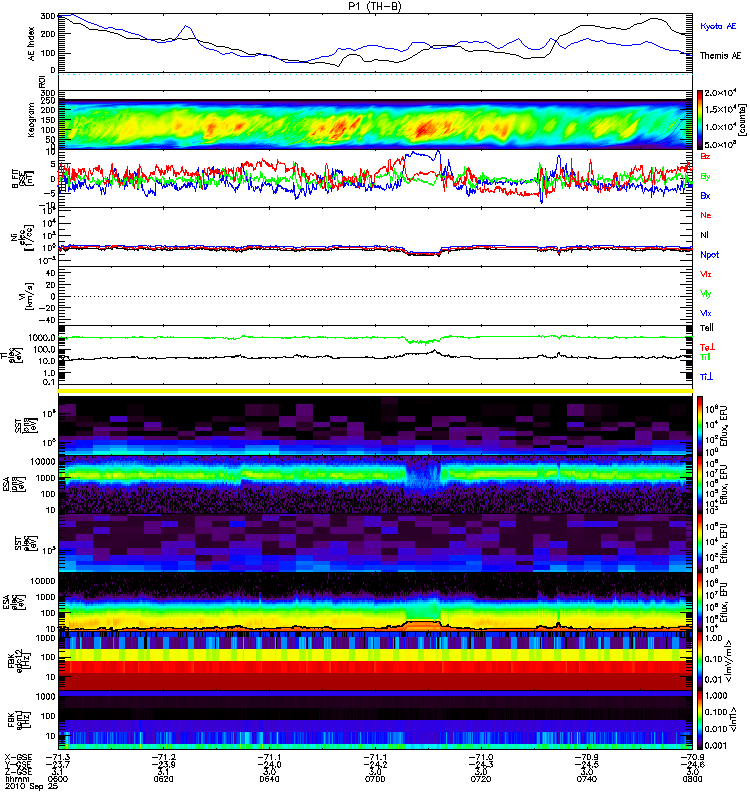
Task: Click the 0700 time tick label
Action: pyautogui.click(x=375, y=779)
